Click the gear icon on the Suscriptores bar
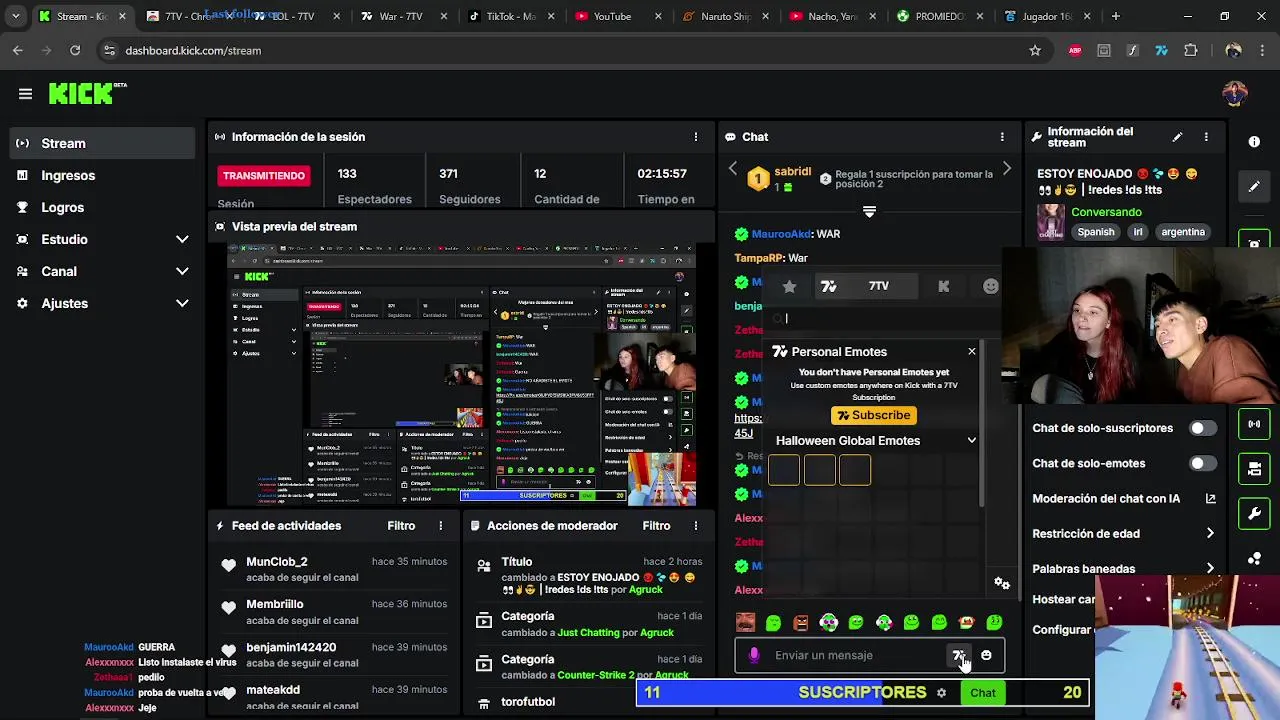The width and height of the screenshot is (1280, 720). [941, 693]
